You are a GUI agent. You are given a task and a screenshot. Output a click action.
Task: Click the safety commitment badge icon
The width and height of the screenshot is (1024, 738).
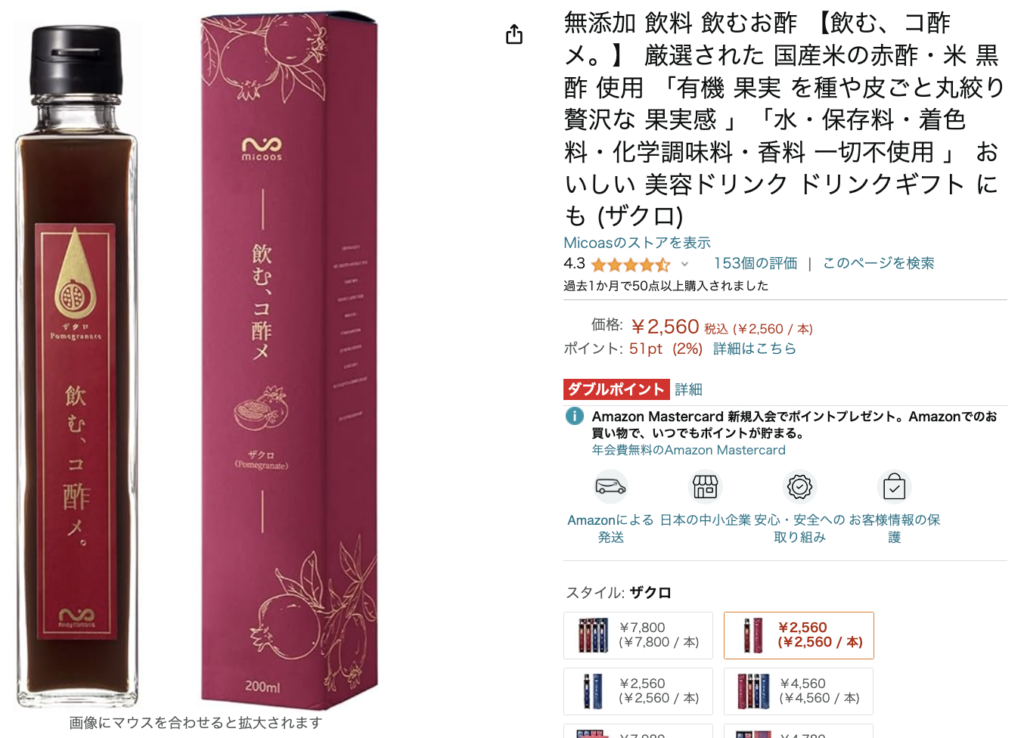[799, 487]
